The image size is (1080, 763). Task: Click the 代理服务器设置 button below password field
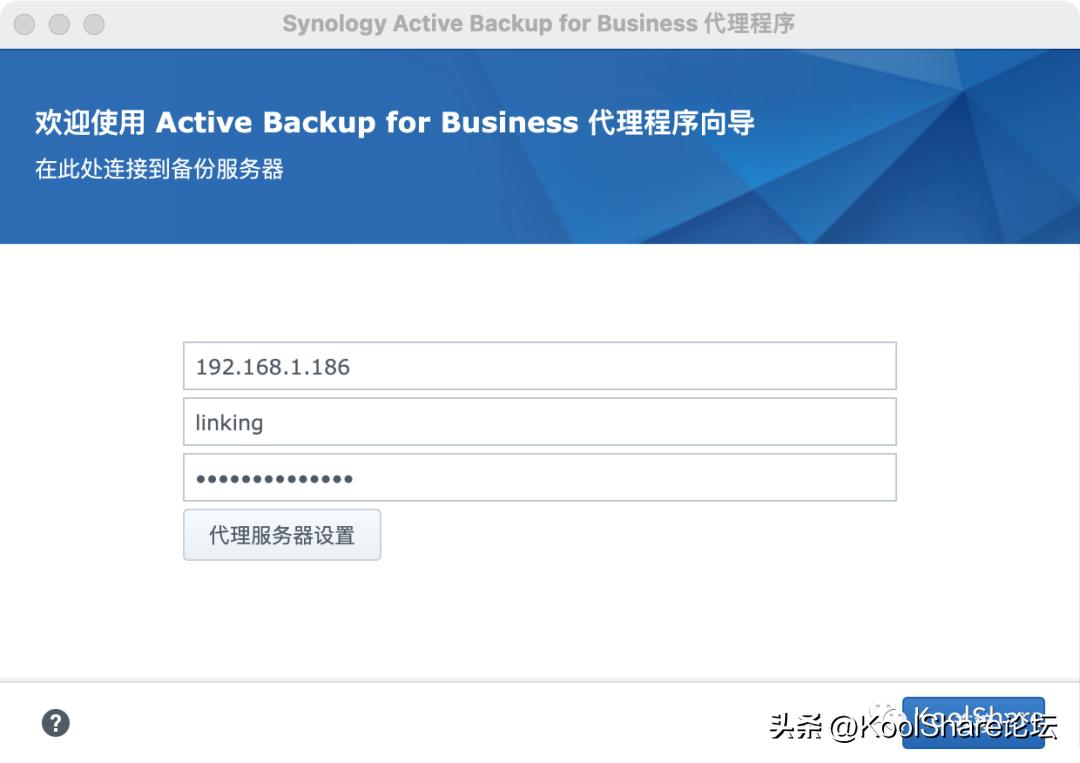[281, 535]
